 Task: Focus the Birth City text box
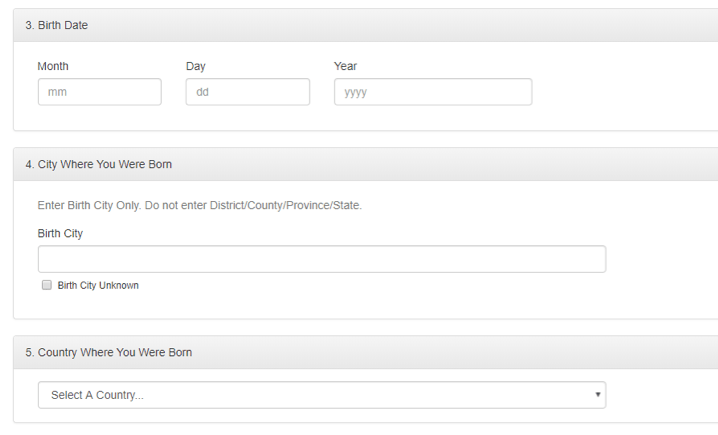click(321, 259)
